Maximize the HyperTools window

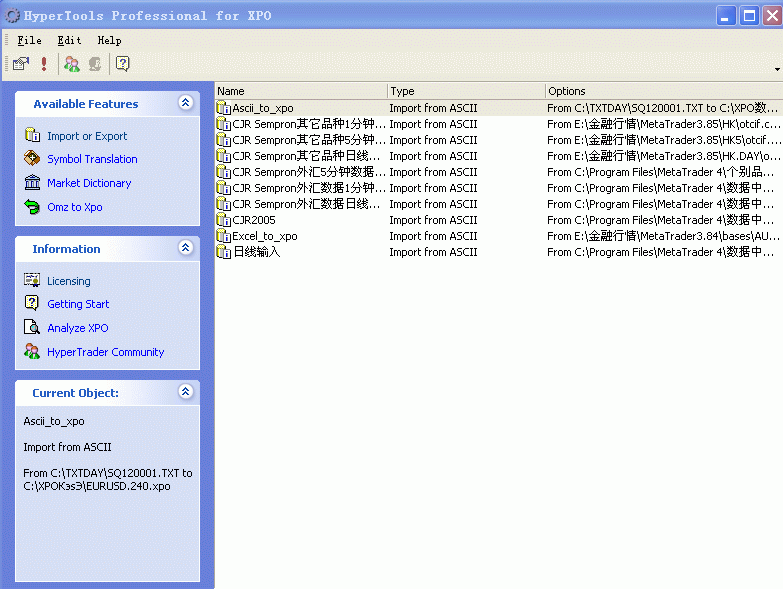[x=749, y=15]
